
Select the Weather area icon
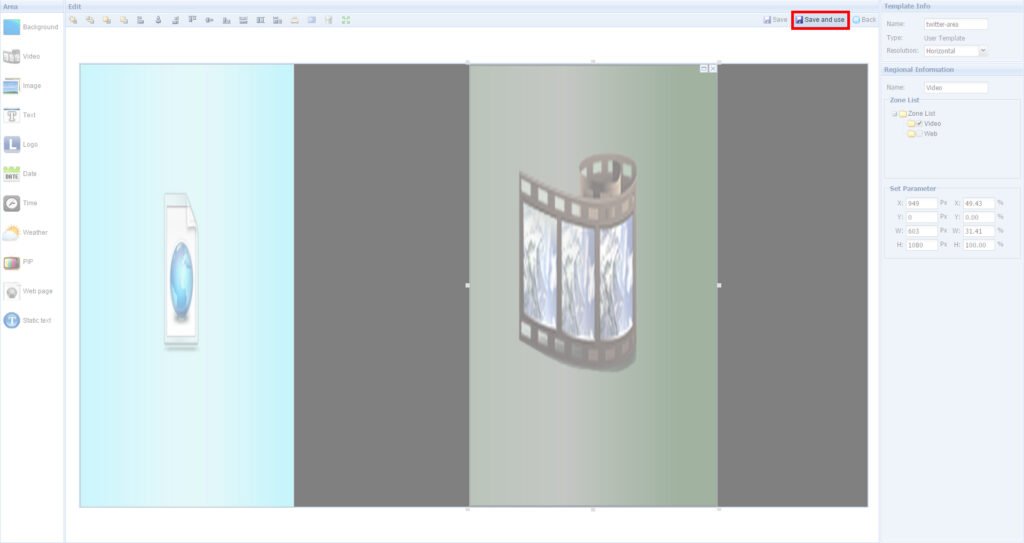[12, 233]
